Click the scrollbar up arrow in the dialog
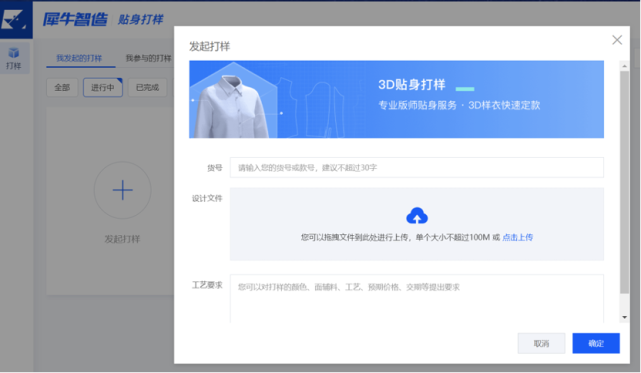641x373 pixels. point(624,66)
